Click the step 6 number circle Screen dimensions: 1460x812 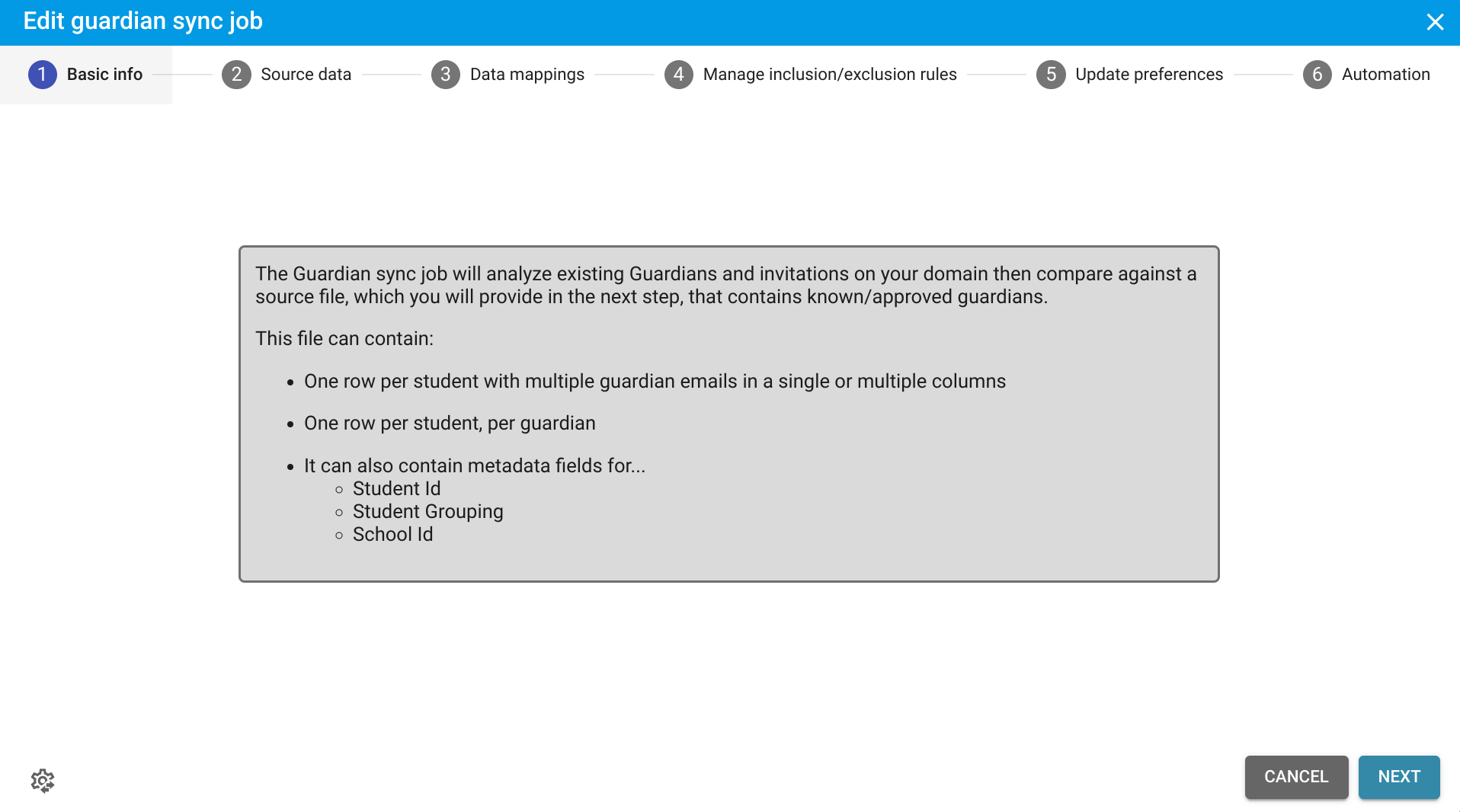(x=1317, y=75)
